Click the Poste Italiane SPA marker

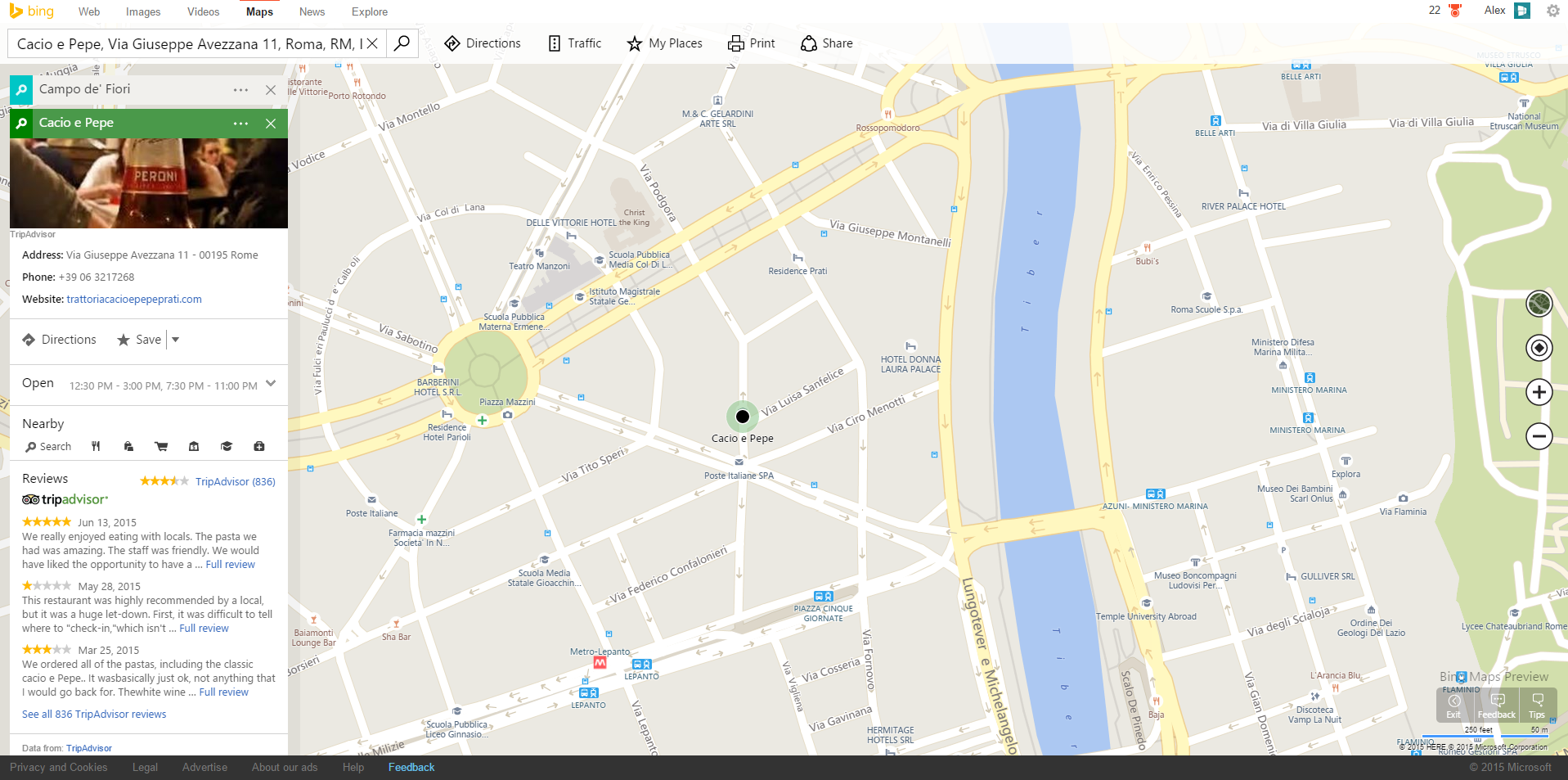(739, 462)
